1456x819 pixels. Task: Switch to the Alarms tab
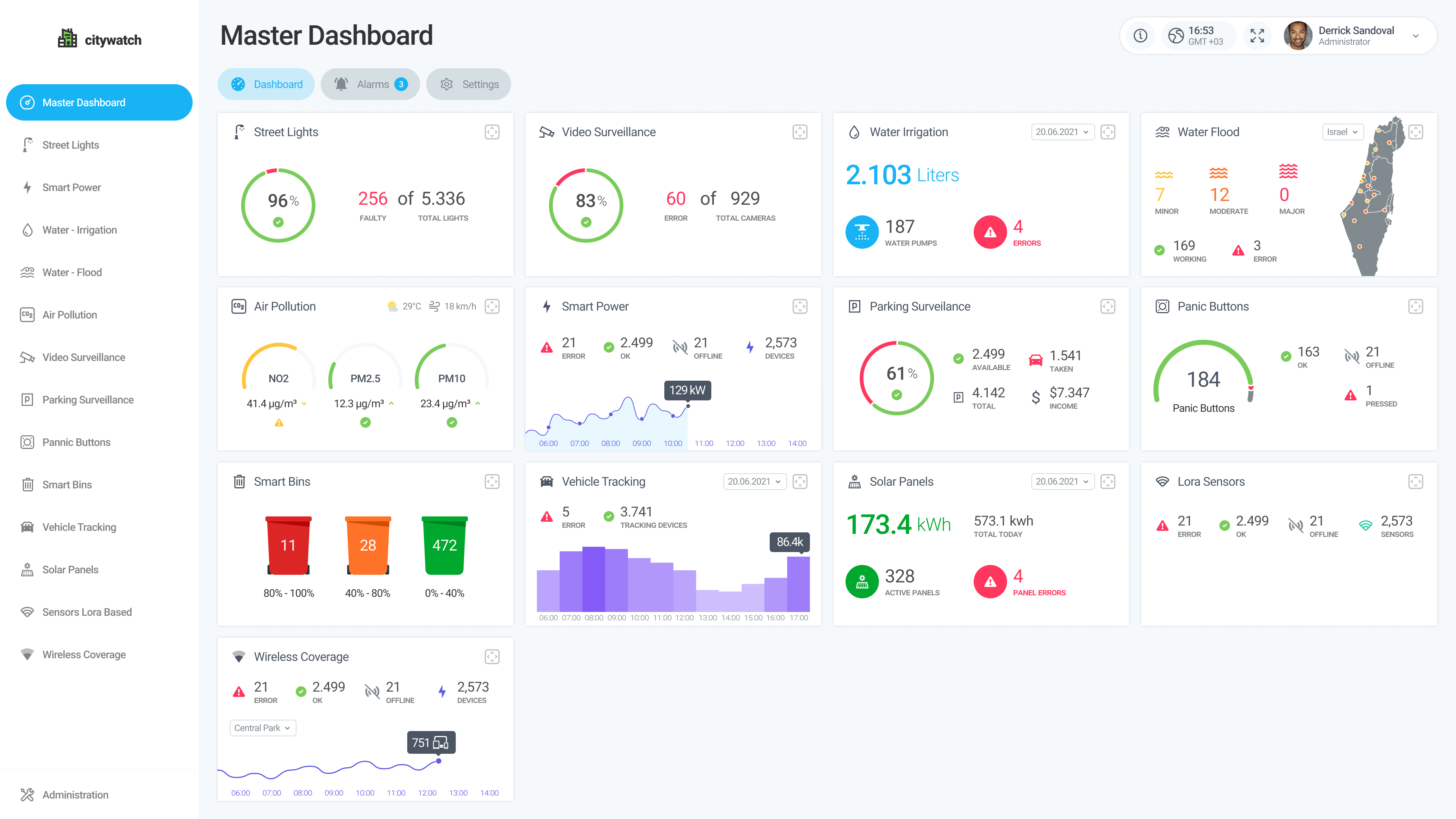(x=370, y=84)
